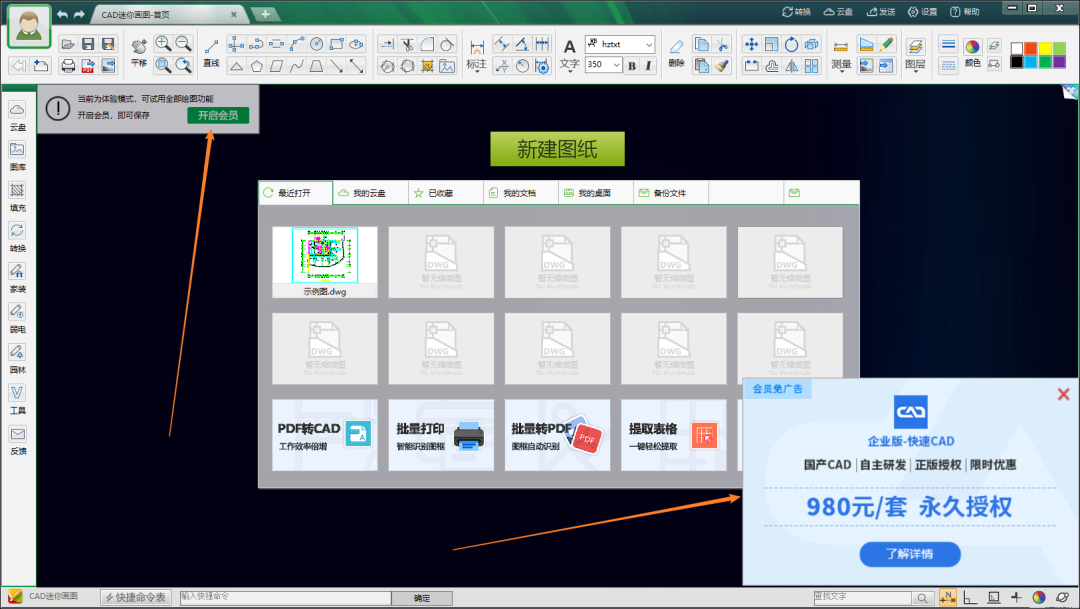Viewport: 1080px width, 609px height.
Task: Open the Gallery (图库) sidebar item
Action: click(17, 156)
